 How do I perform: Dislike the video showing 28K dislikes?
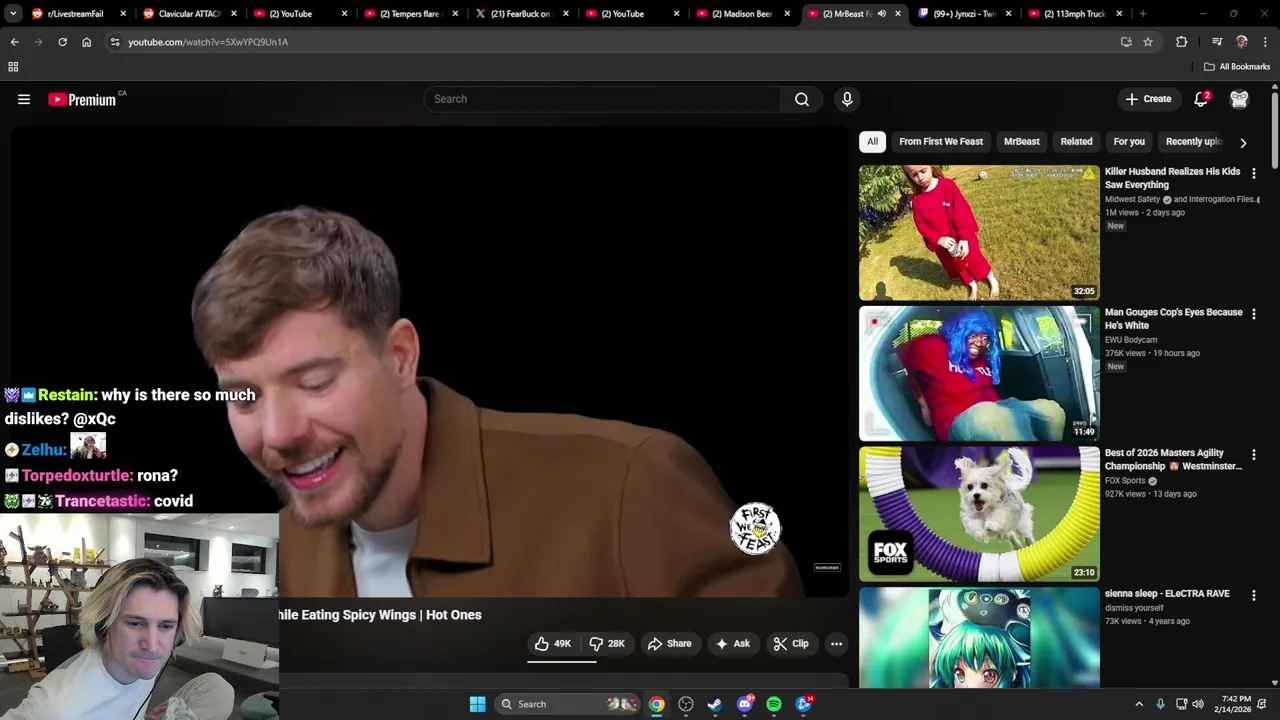pos(607,644)
